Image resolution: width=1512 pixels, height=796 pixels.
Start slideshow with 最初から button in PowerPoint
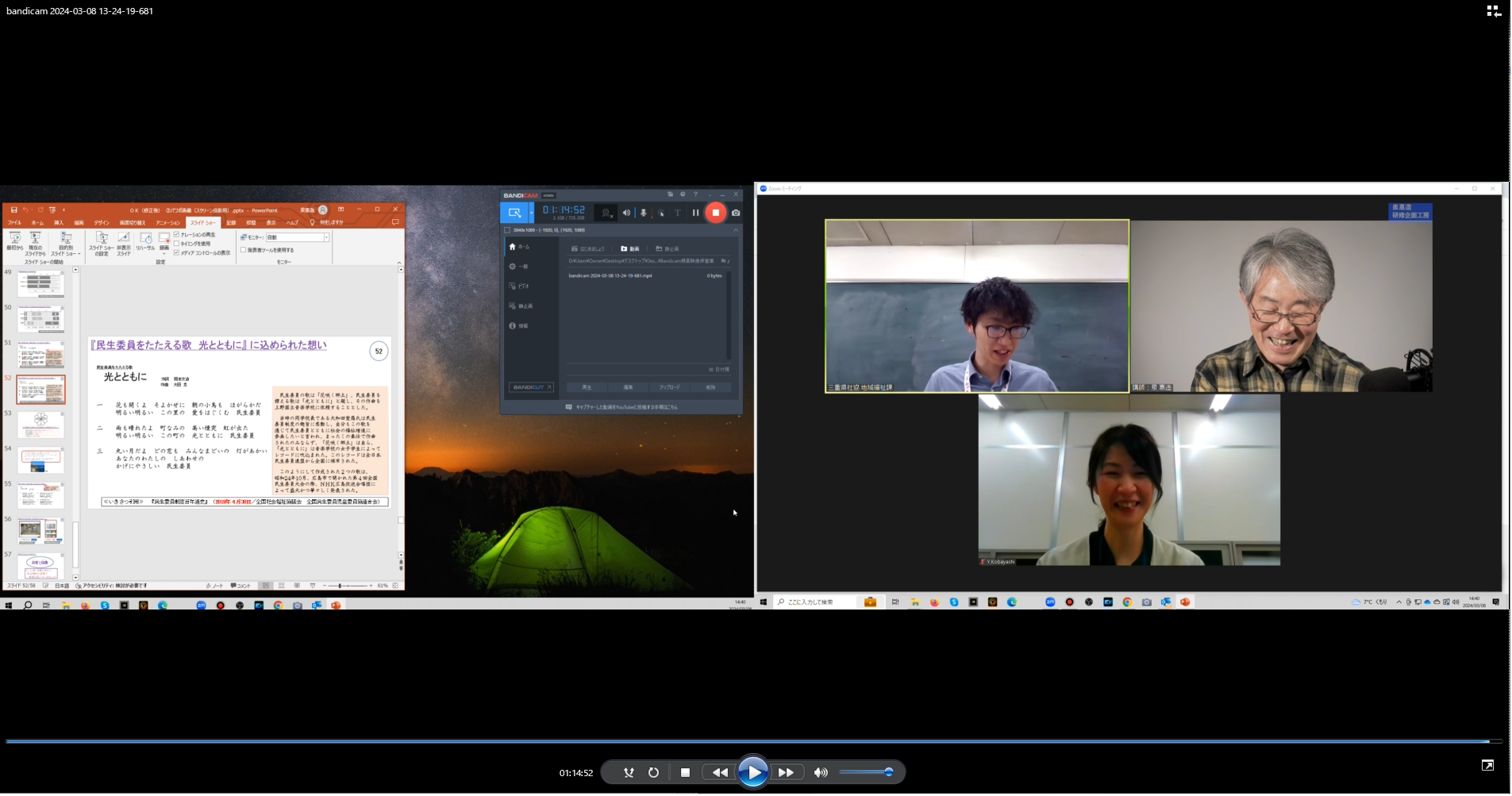point(14,241)
